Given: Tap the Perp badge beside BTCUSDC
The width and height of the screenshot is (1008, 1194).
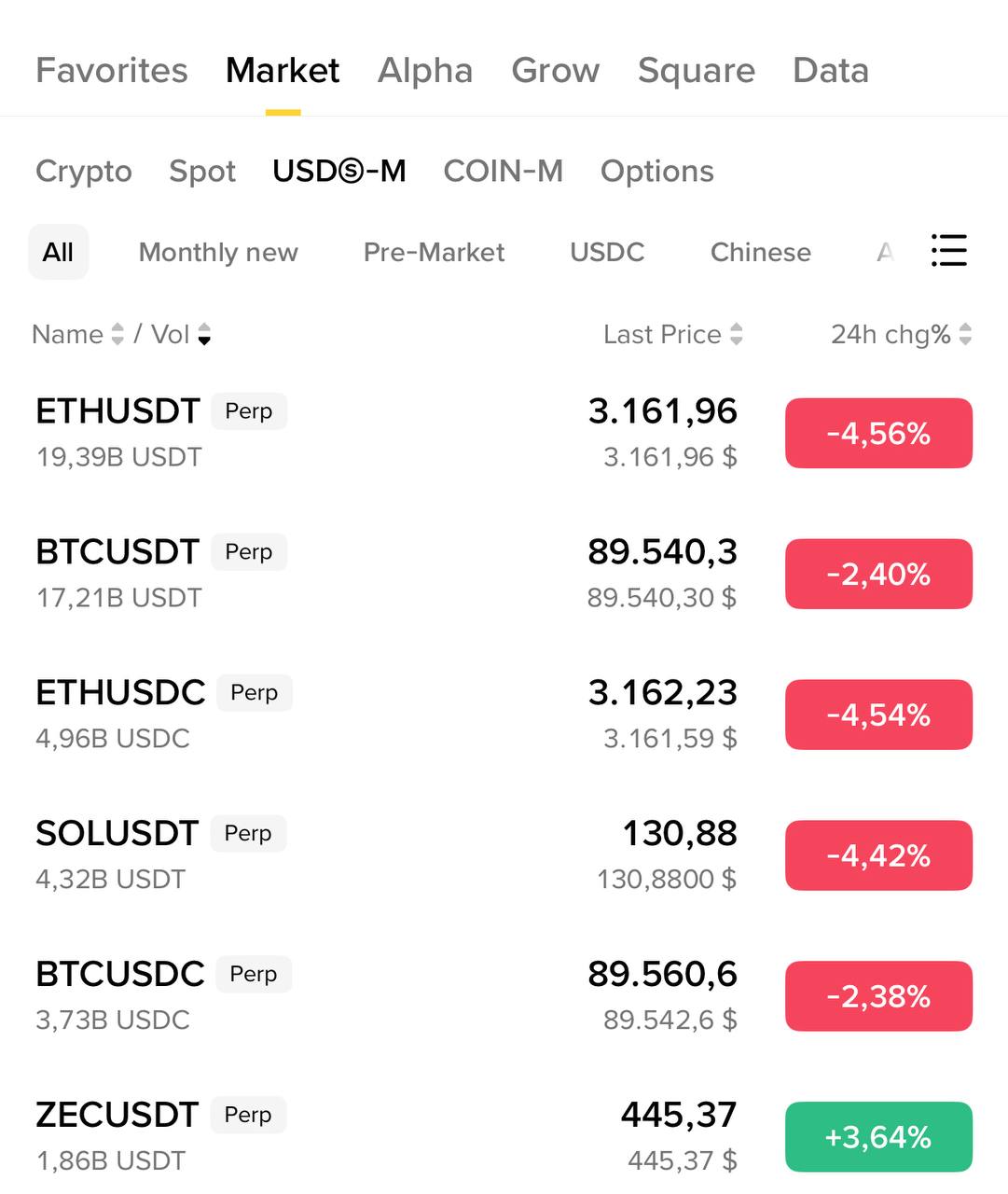Looking at the screenshot, I should point(254,974).
